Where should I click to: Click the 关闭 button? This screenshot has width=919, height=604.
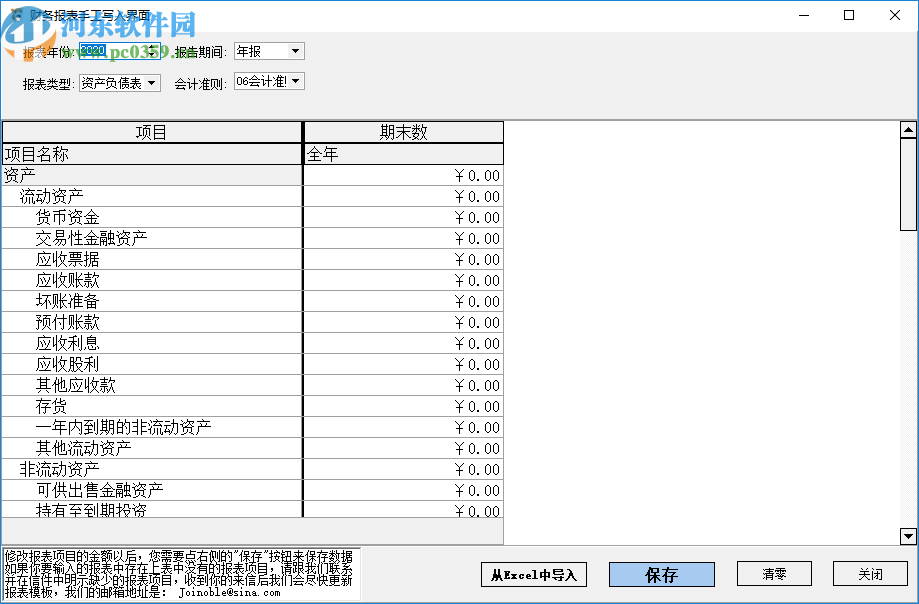[x=870, y=574]
